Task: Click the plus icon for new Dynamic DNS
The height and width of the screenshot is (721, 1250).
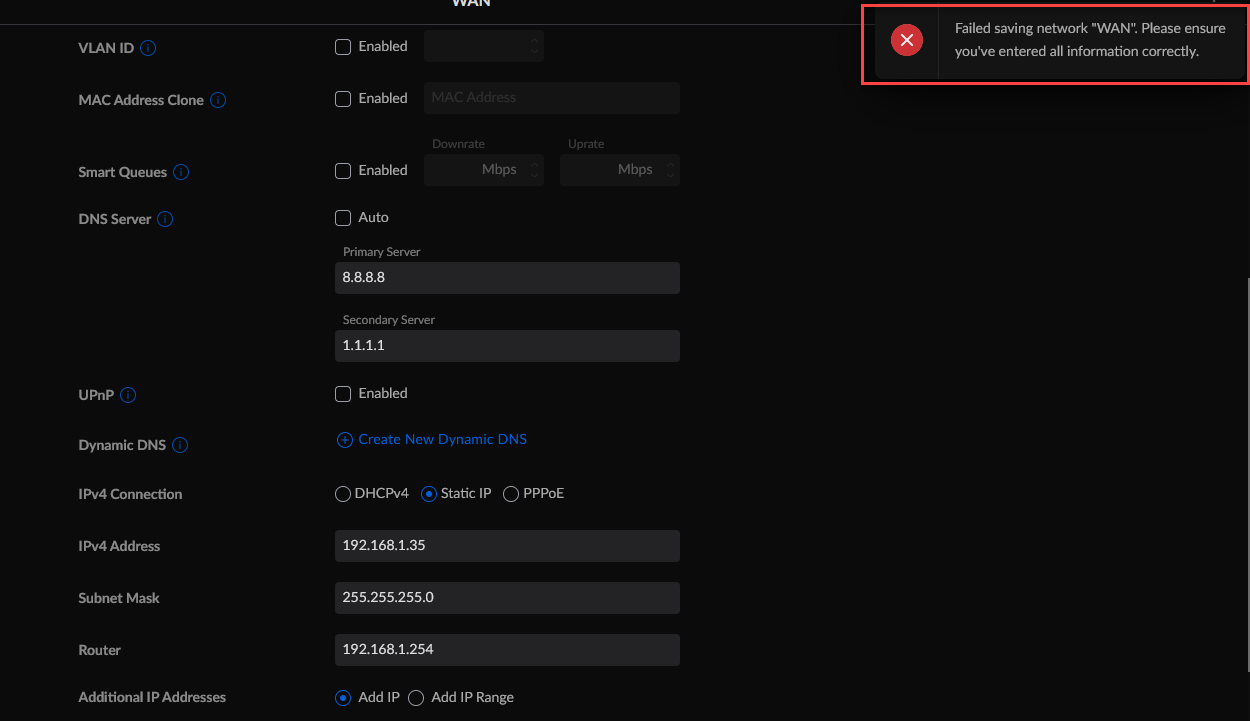Action: [345, 440]
